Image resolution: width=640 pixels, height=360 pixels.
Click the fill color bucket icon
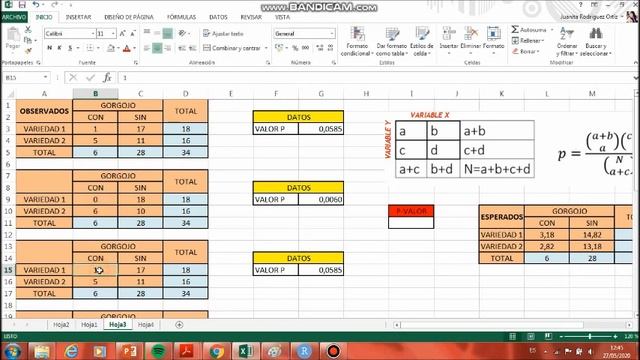111,48
